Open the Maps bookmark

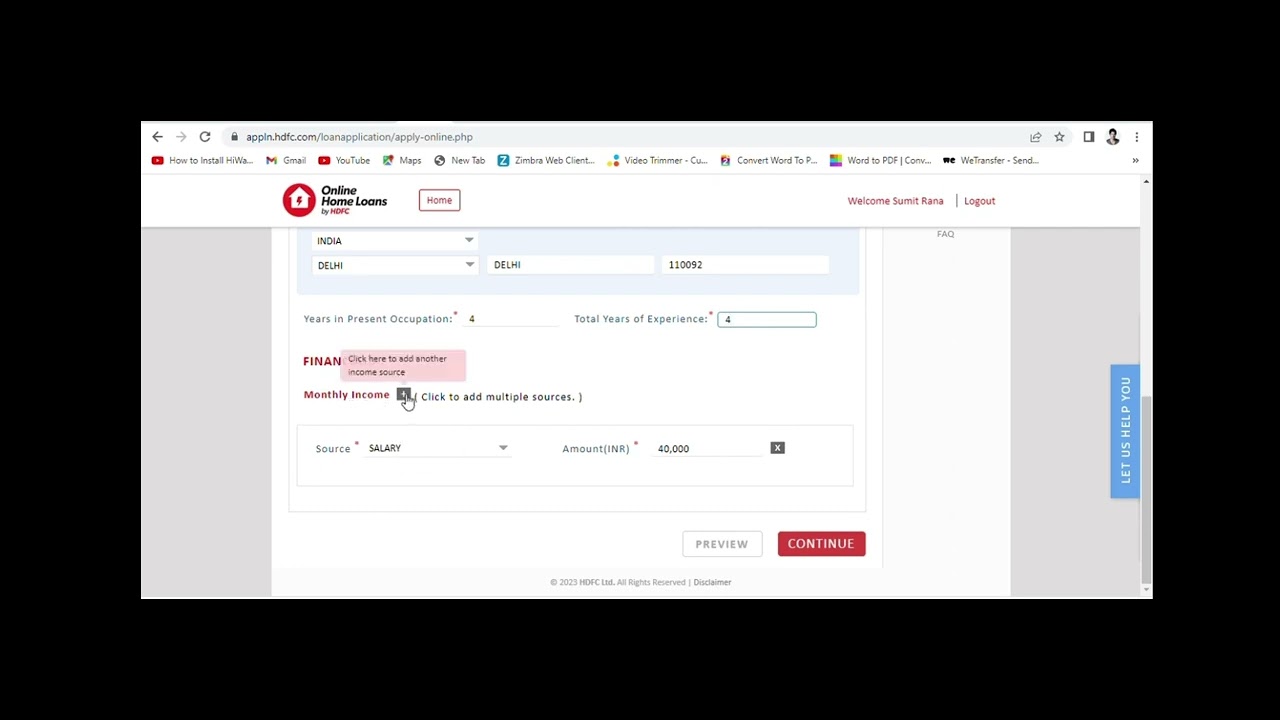pos(402,160)
